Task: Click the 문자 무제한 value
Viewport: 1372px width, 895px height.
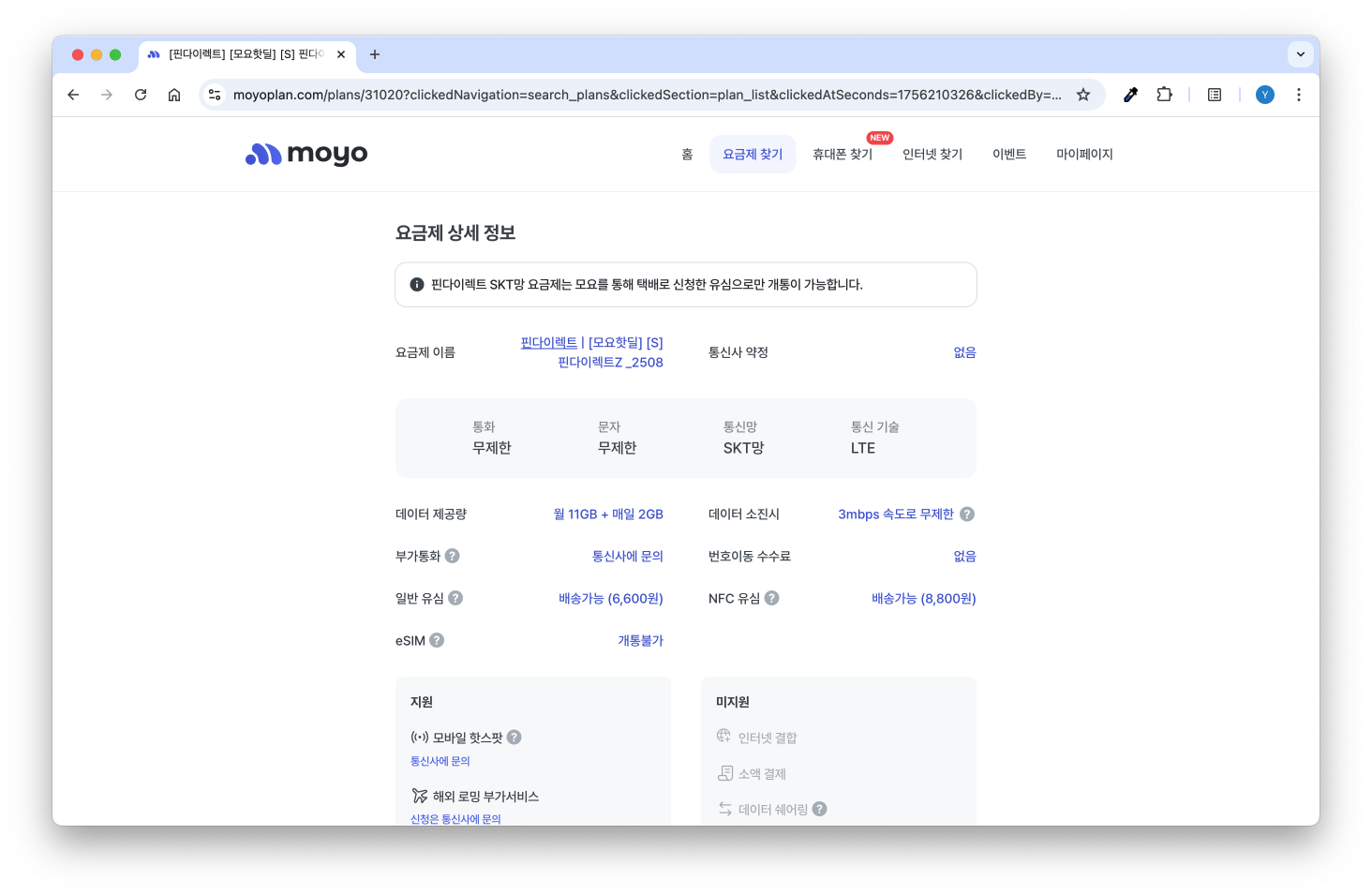Action: click(x=618, y=448)
